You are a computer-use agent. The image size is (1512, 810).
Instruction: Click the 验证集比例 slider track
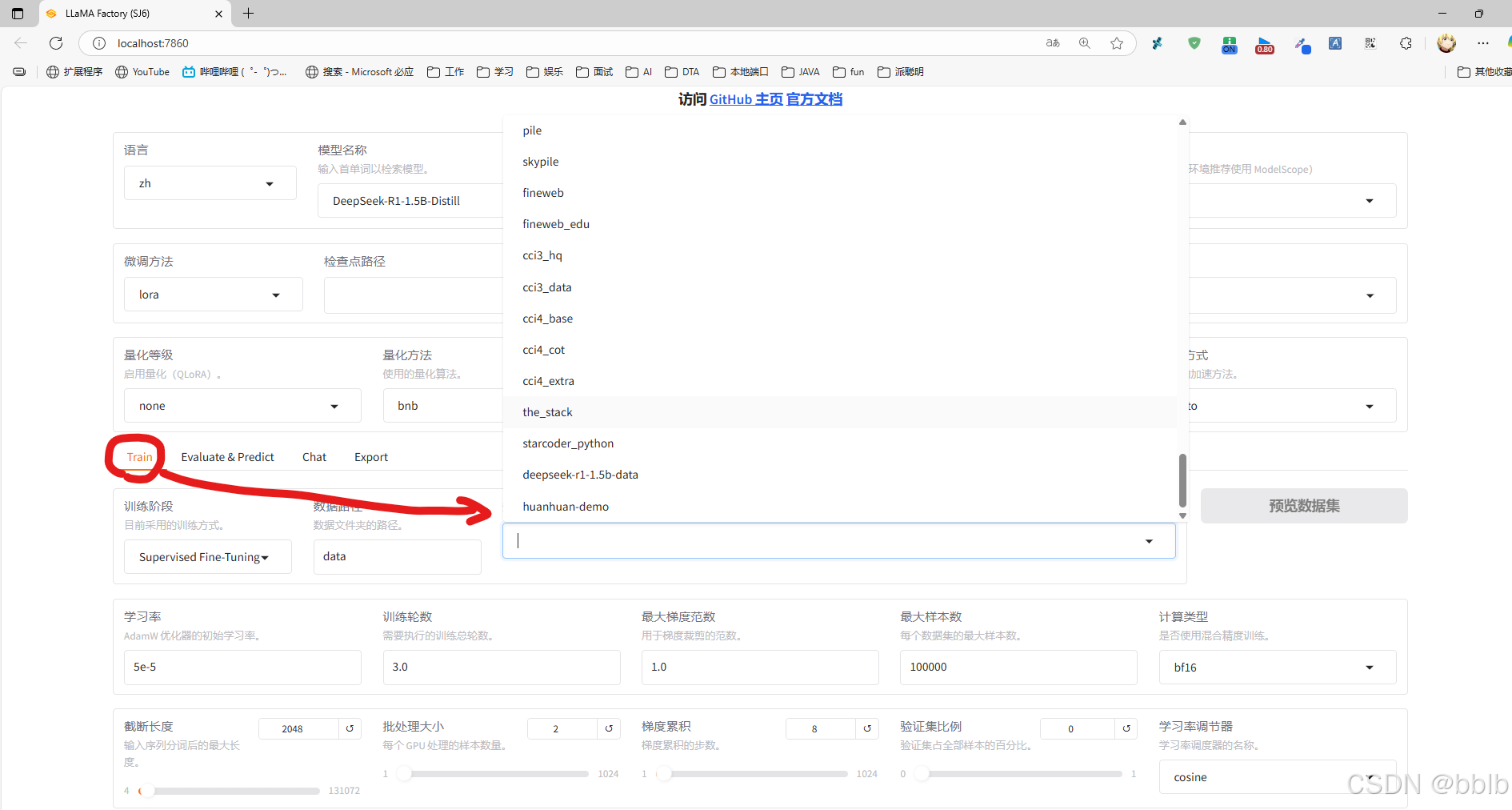click(x=1018, y=774)
